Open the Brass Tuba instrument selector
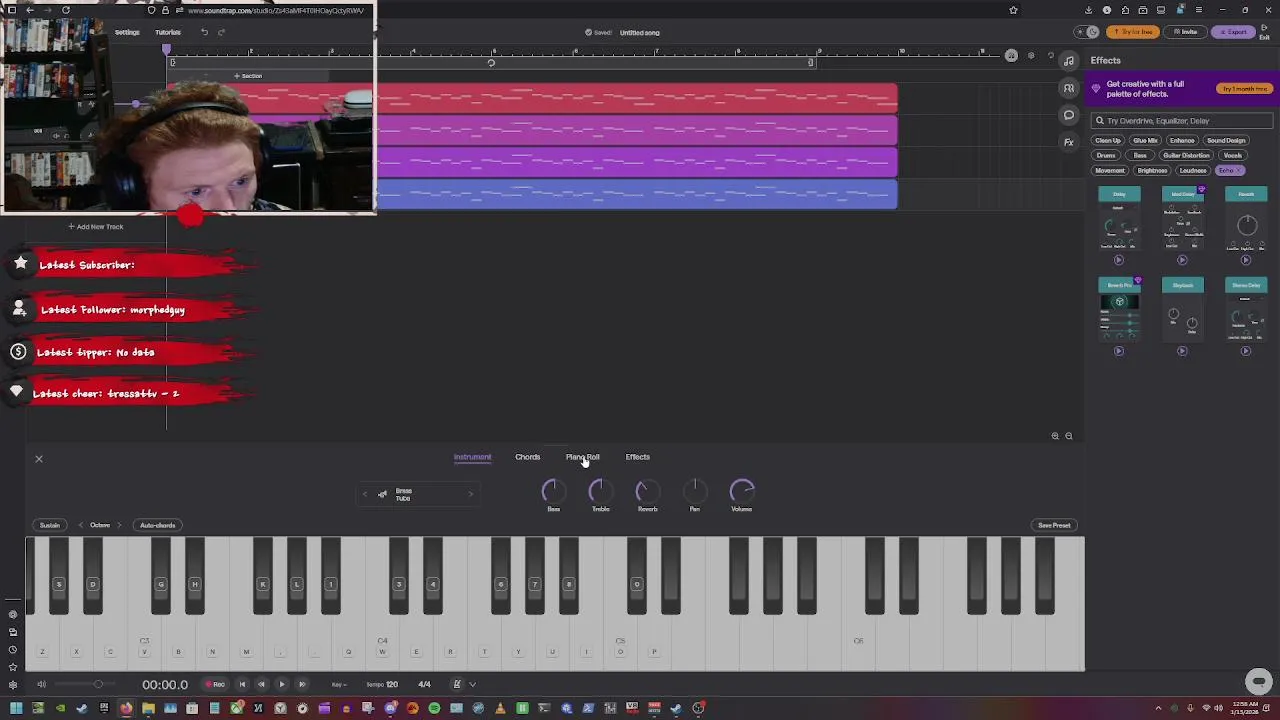1280x720 pixels. point(417,495)
